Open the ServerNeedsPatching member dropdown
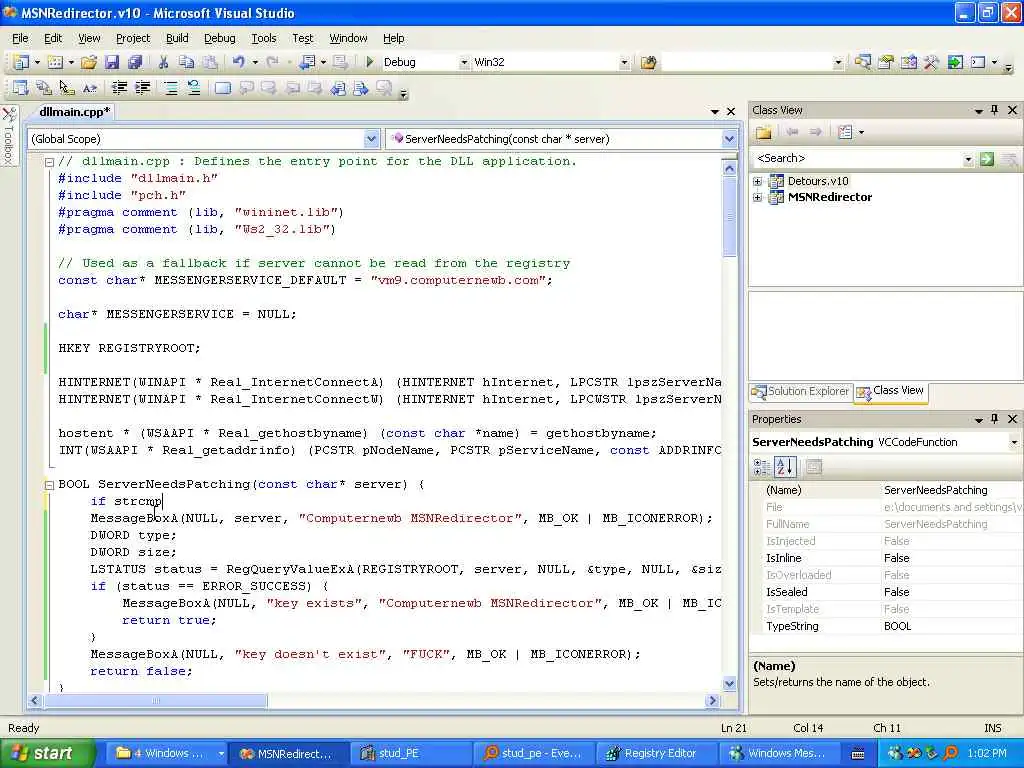This screenshot has height=768, width=1024. pos(729,139)
